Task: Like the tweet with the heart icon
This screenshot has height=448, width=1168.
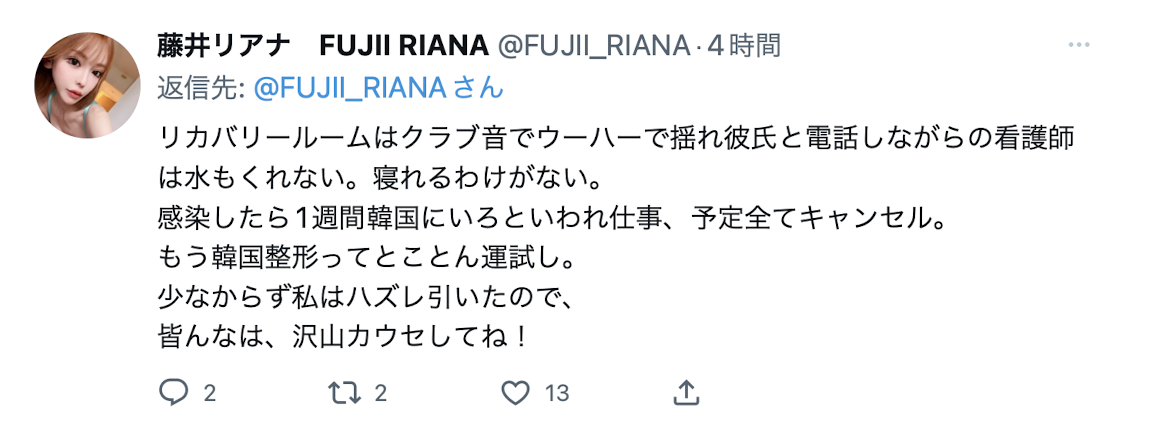Action: 515,392
